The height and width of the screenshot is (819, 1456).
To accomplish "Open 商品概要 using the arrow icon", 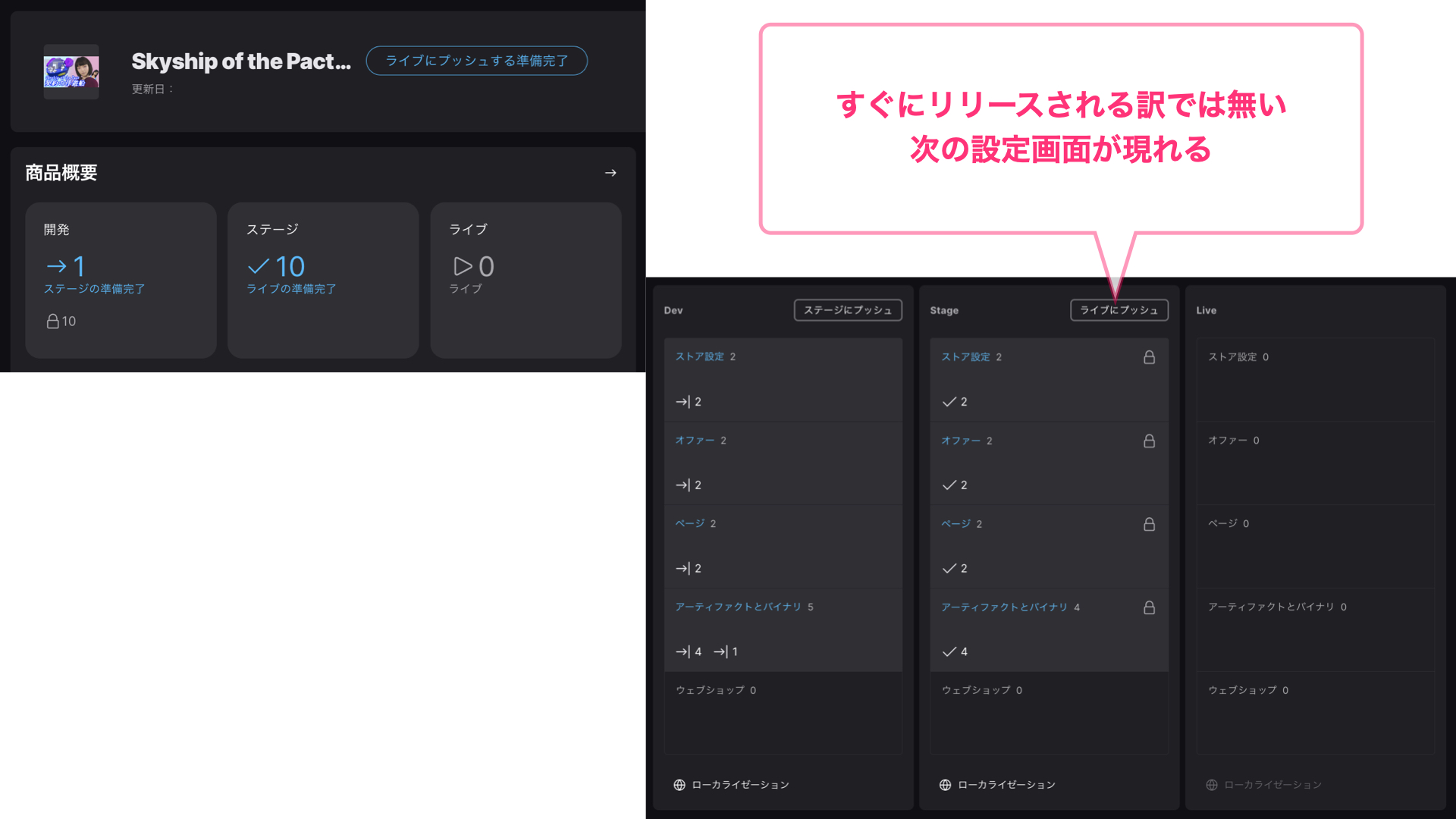I will coord(610,173).
